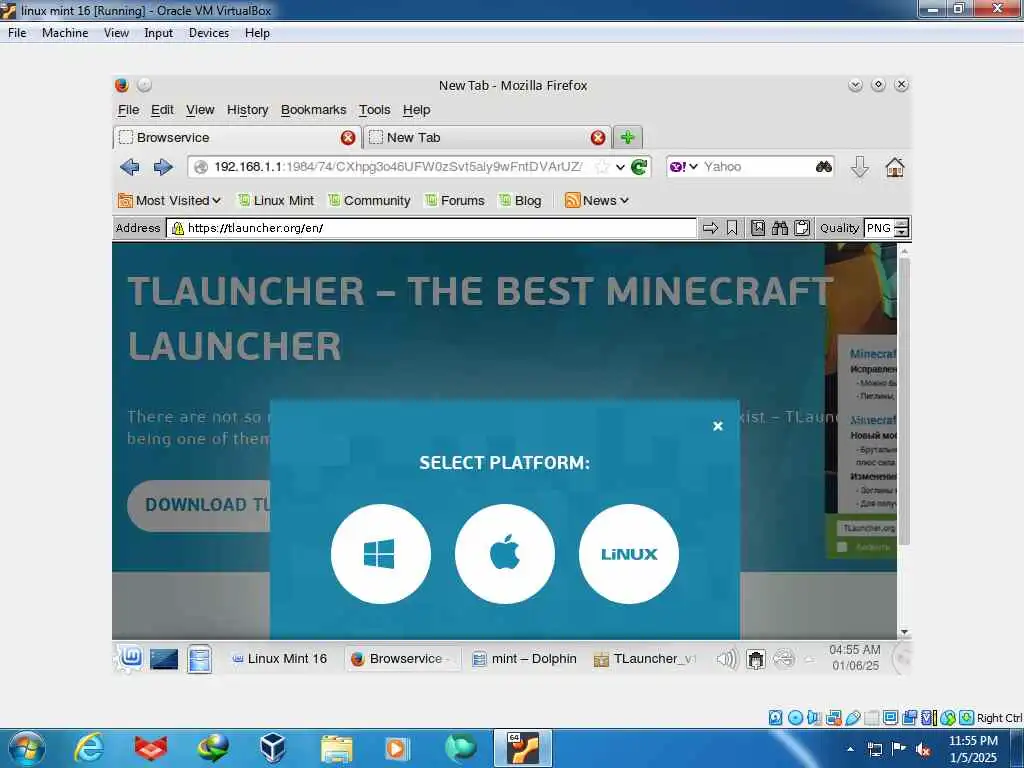Open the Yahoo search engine dropdown

click(684, 167)
